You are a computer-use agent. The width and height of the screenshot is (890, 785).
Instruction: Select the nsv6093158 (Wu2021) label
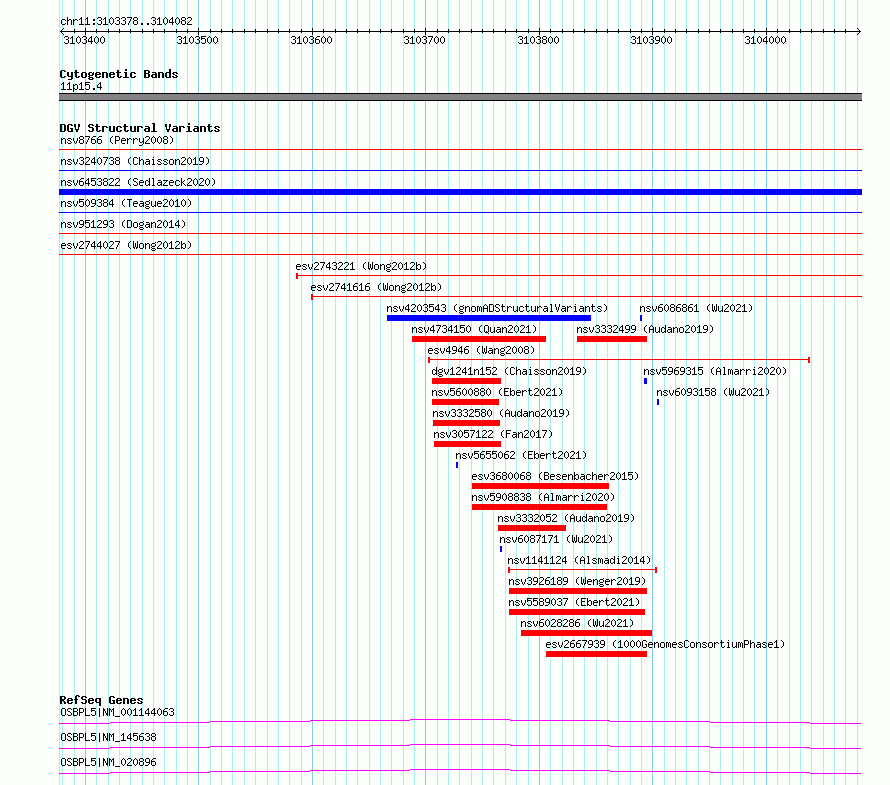click(x=713, y=392)
